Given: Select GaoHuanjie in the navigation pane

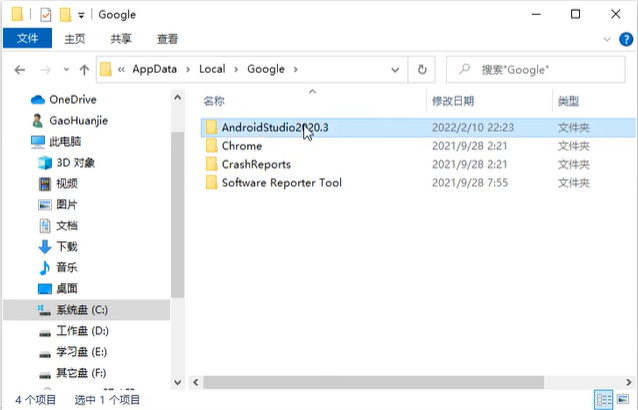Looking at the screenshot, I should [x=78, y=121].
